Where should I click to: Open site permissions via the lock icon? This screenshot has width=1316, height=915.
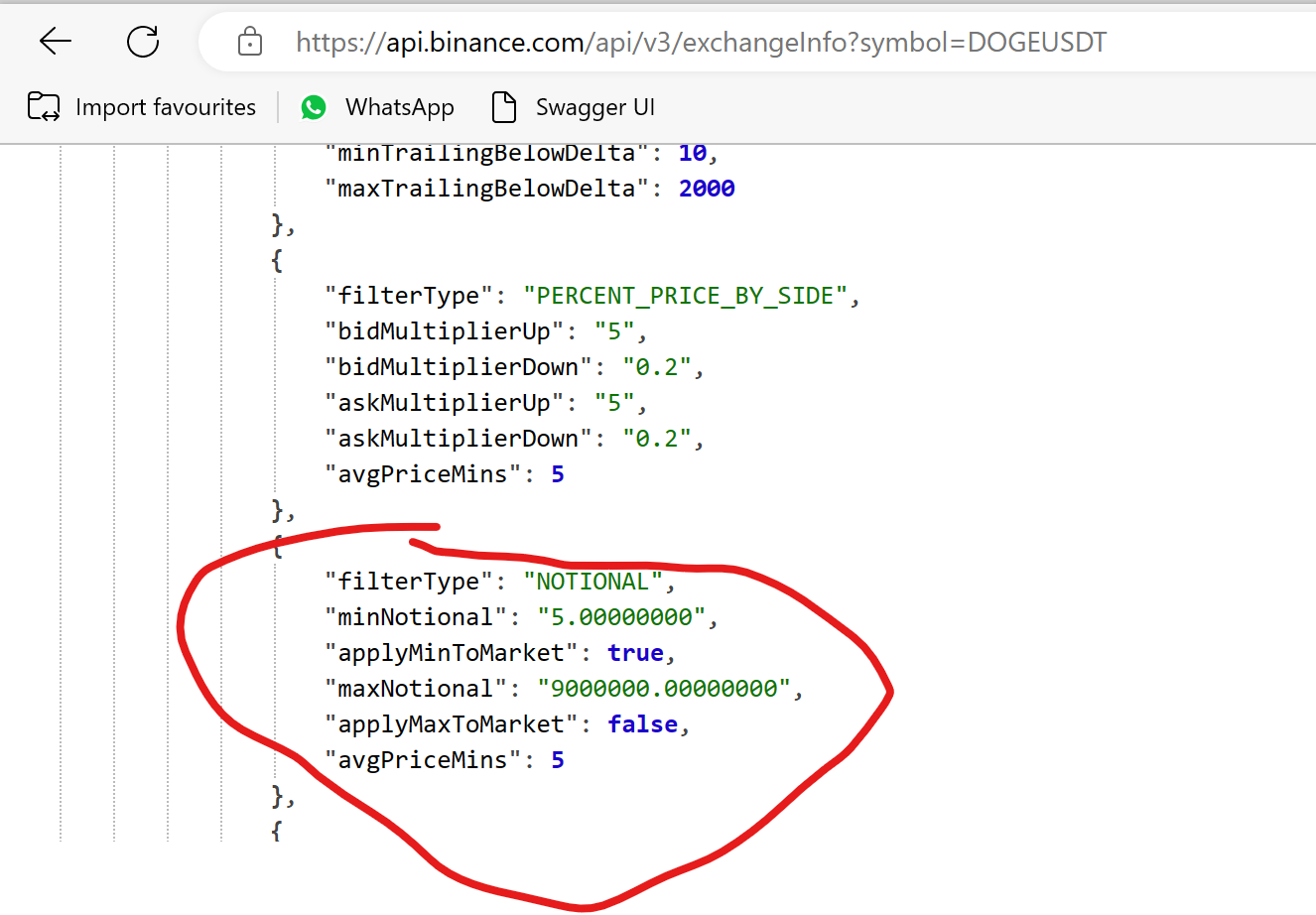[249, 41]
